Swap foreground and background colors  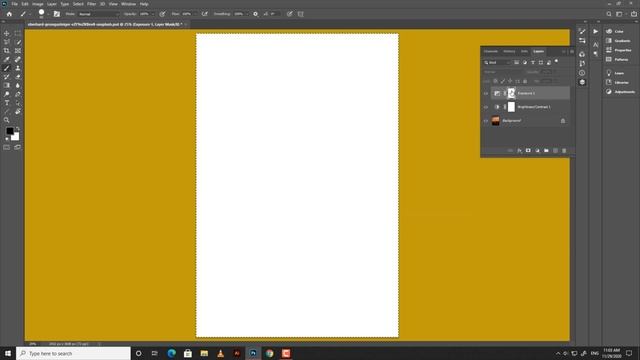pyautogui.click(x=18, y=129)
